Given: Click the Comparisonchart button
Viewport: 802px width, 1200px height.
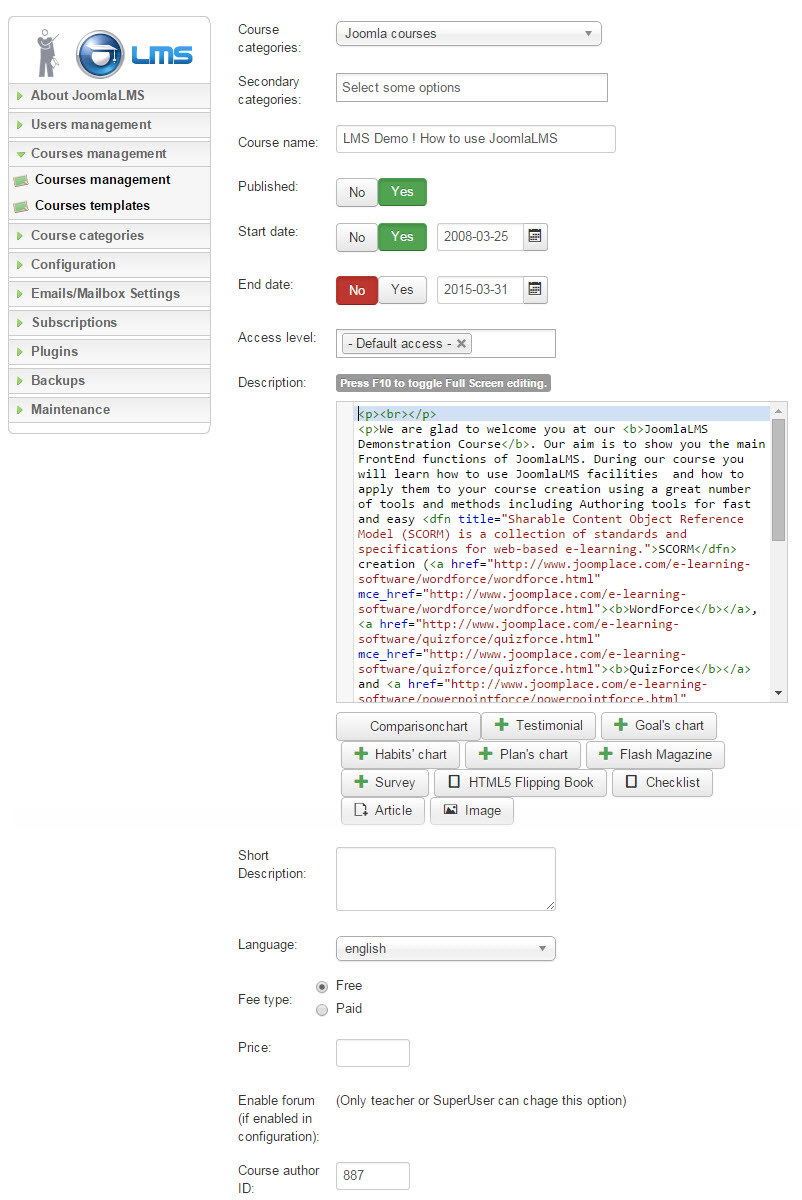Looking at the screenshot, I should click(x=406, y=726).
